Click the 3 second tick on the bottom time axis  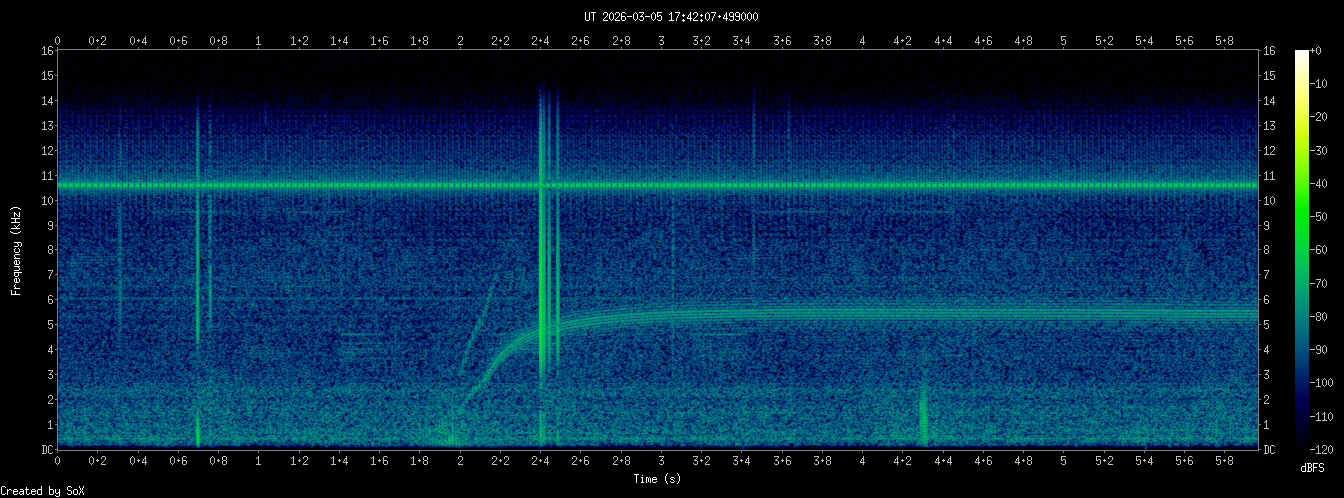[661, 462]
